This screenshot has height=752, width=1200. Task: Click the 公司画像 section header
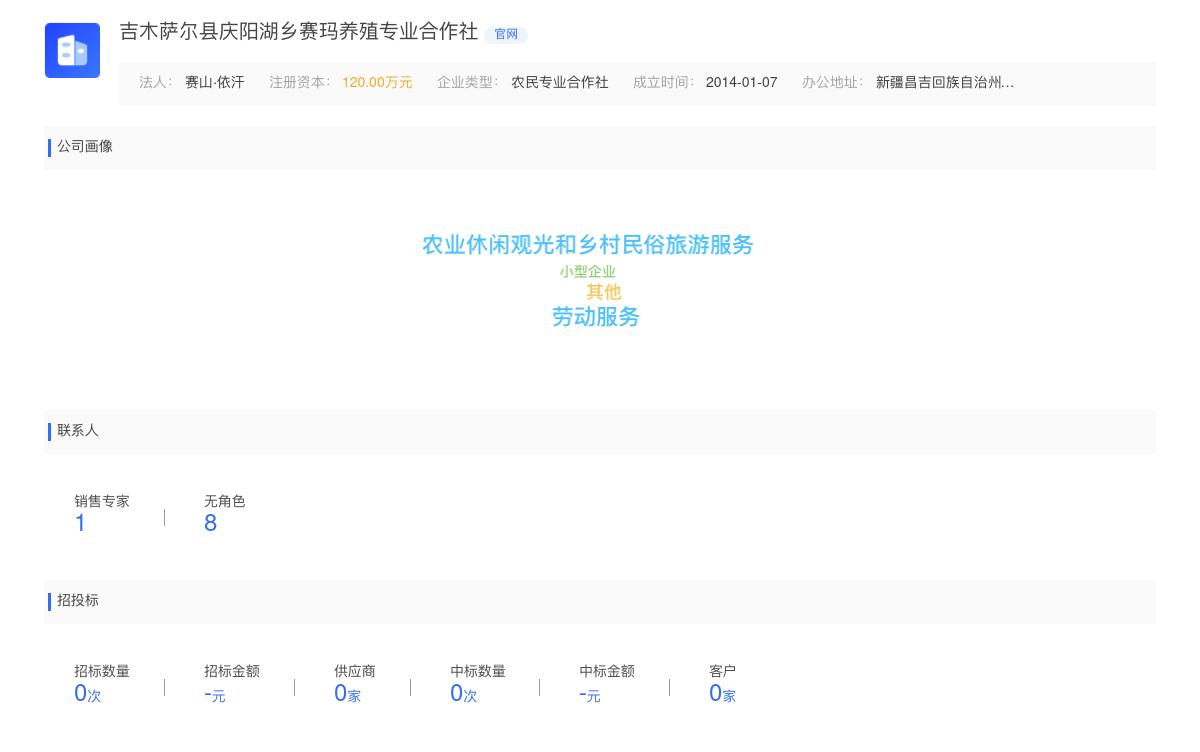[85, 147]
